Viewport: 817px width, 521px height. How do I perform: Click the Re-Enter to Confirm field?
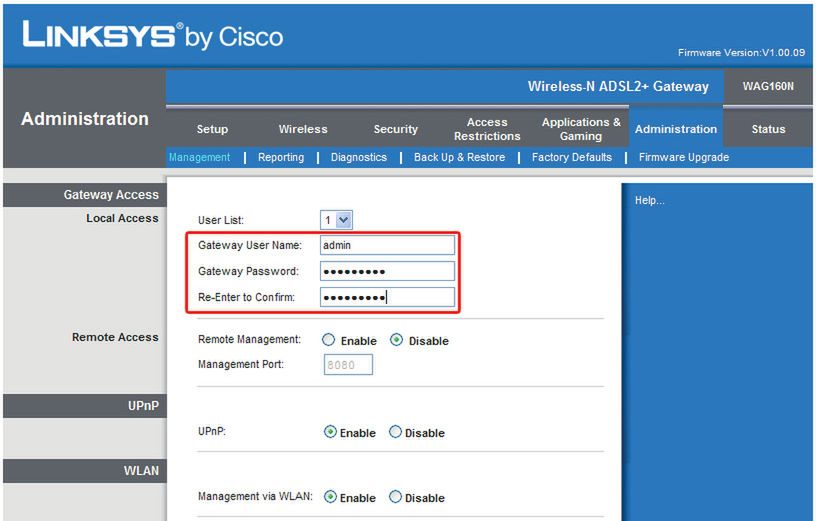[x=387, y=297]
